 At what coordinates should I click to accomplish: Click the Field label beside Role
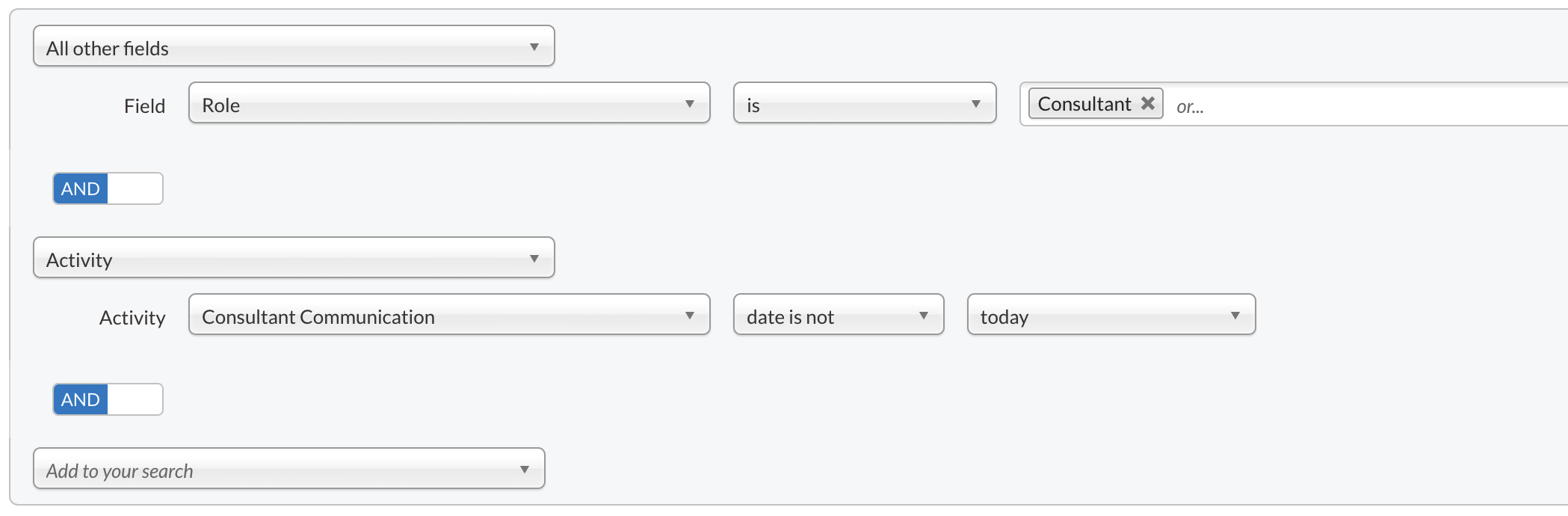point(144,106)
